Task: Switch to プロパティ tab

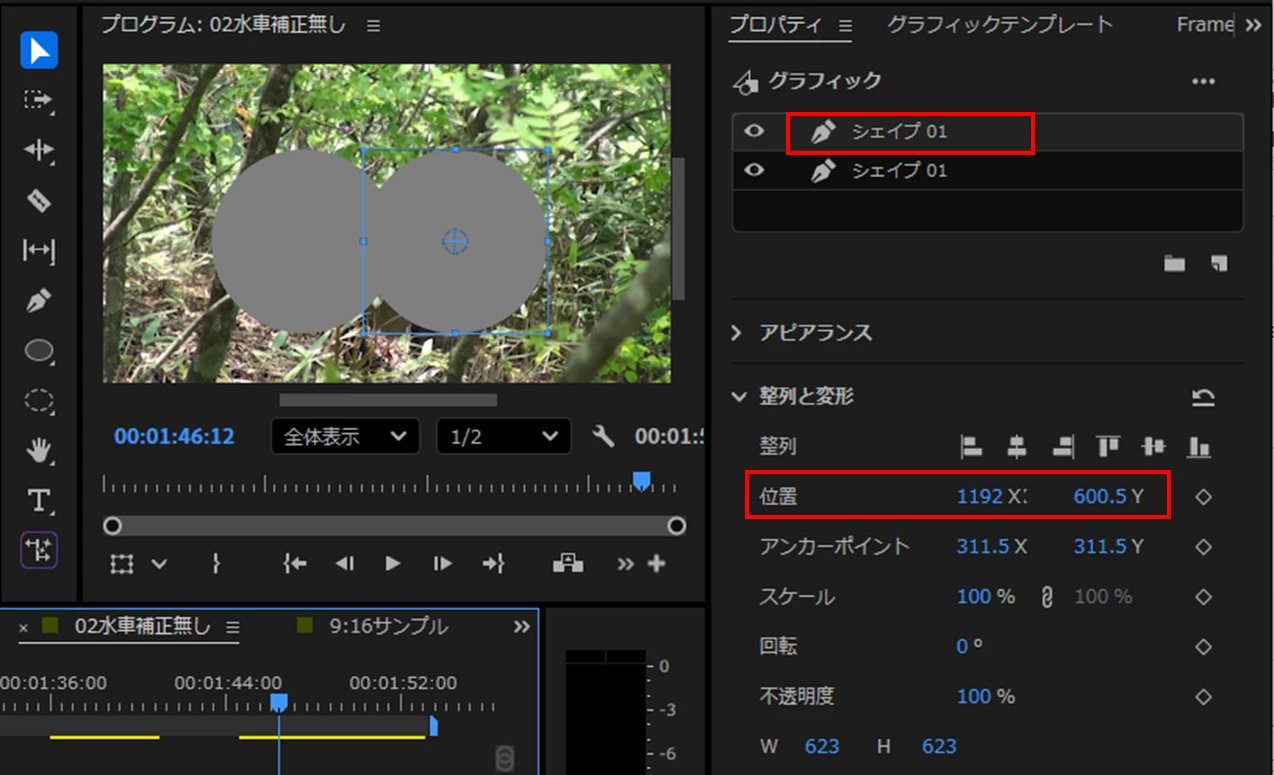Action: (x=775, y=25)
